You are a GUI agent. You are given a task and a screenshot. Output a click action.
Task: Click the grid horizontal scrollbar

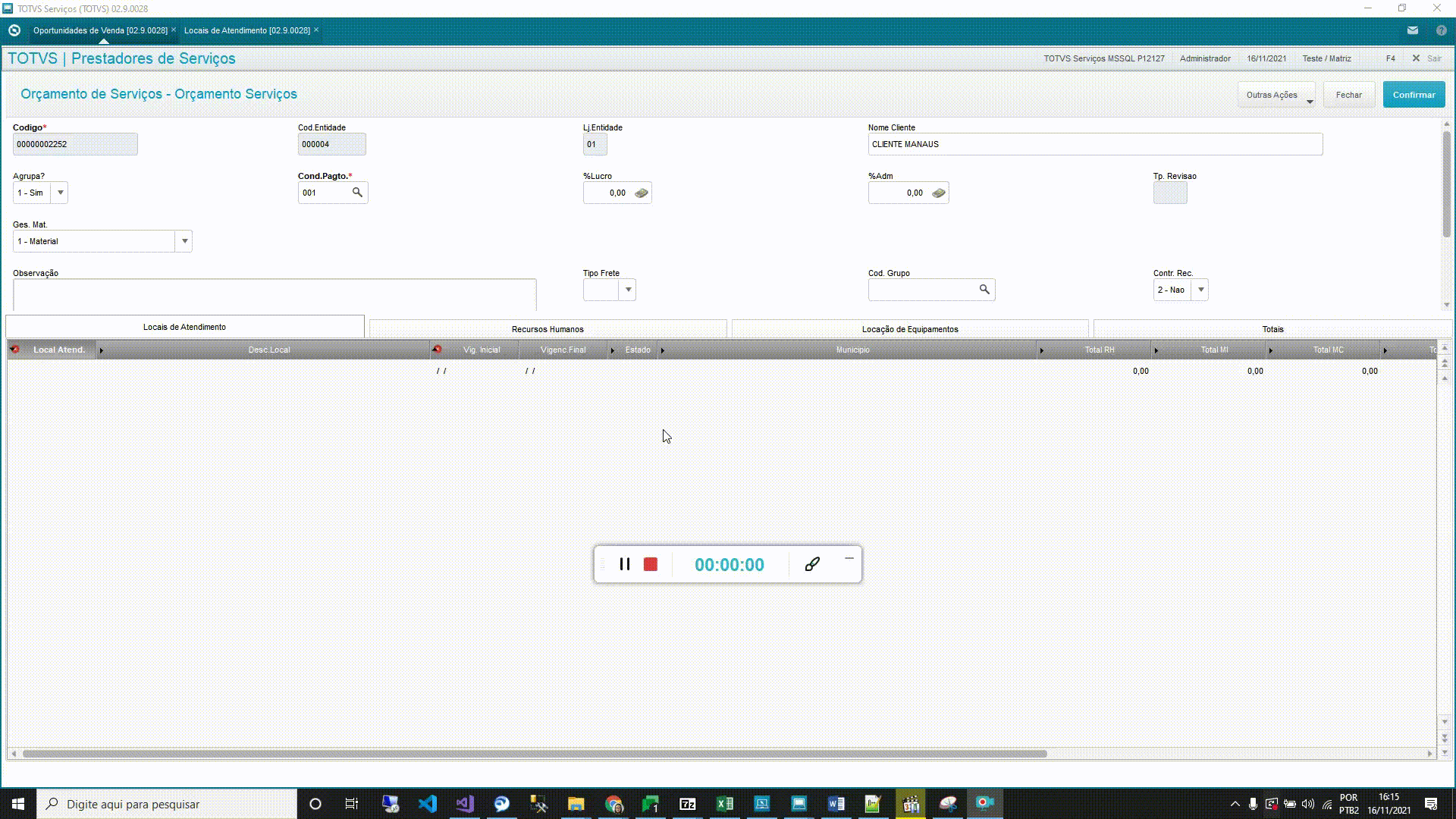(x=535, y=754)
